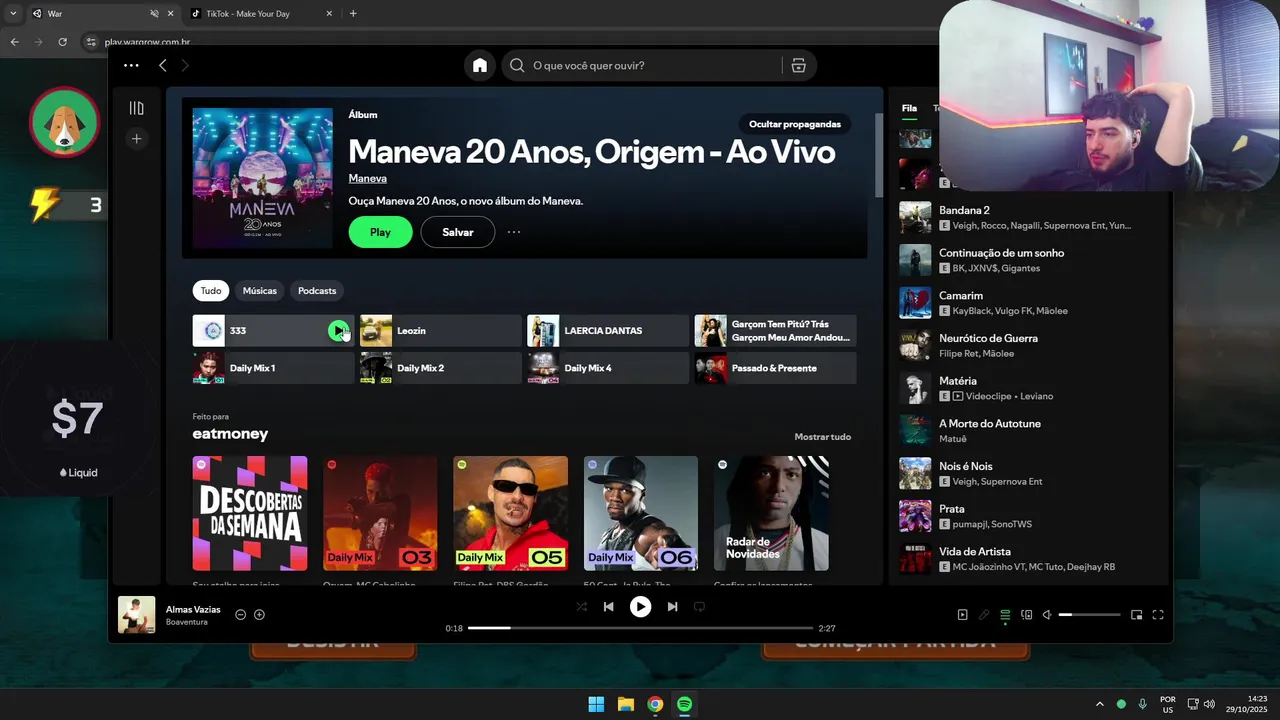
Task: Open Now Playing view icon
Action: click(x=962, y=615)
